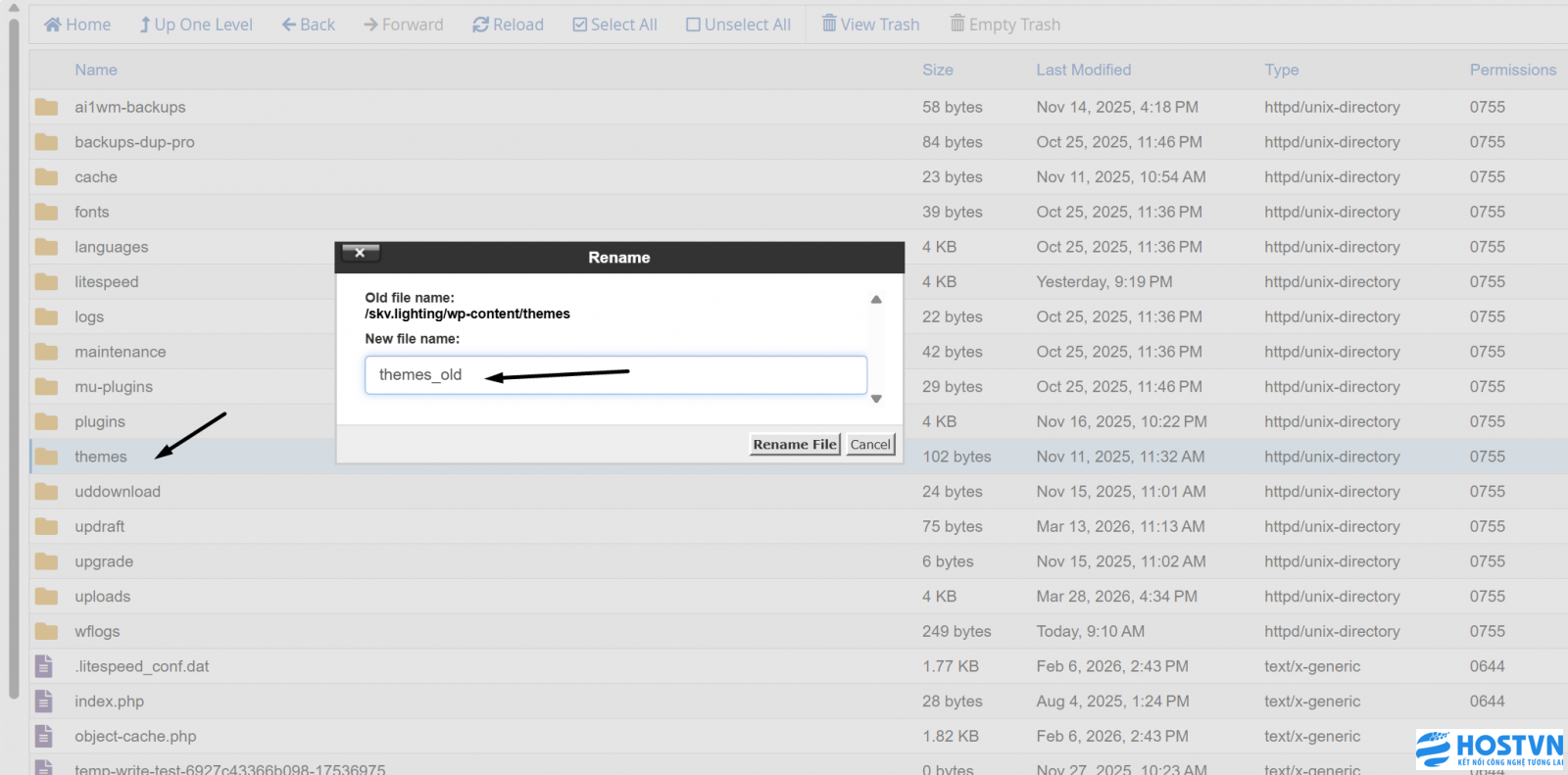Check Select All in toolbar
Viewport: 1568px width, 775px height.
tap(614, 24)
